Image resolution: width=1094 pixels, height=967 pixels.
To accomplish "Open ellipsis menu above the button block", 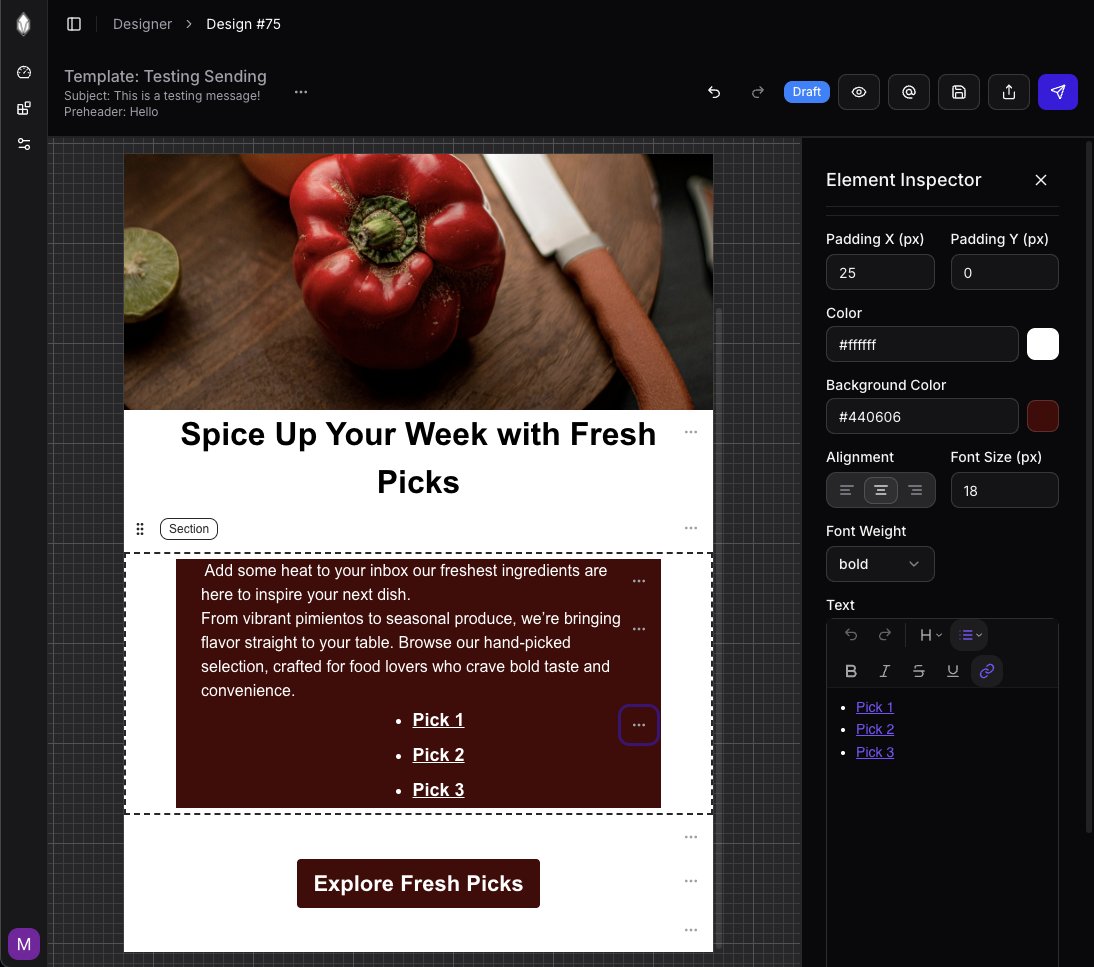I will (691, 837).
